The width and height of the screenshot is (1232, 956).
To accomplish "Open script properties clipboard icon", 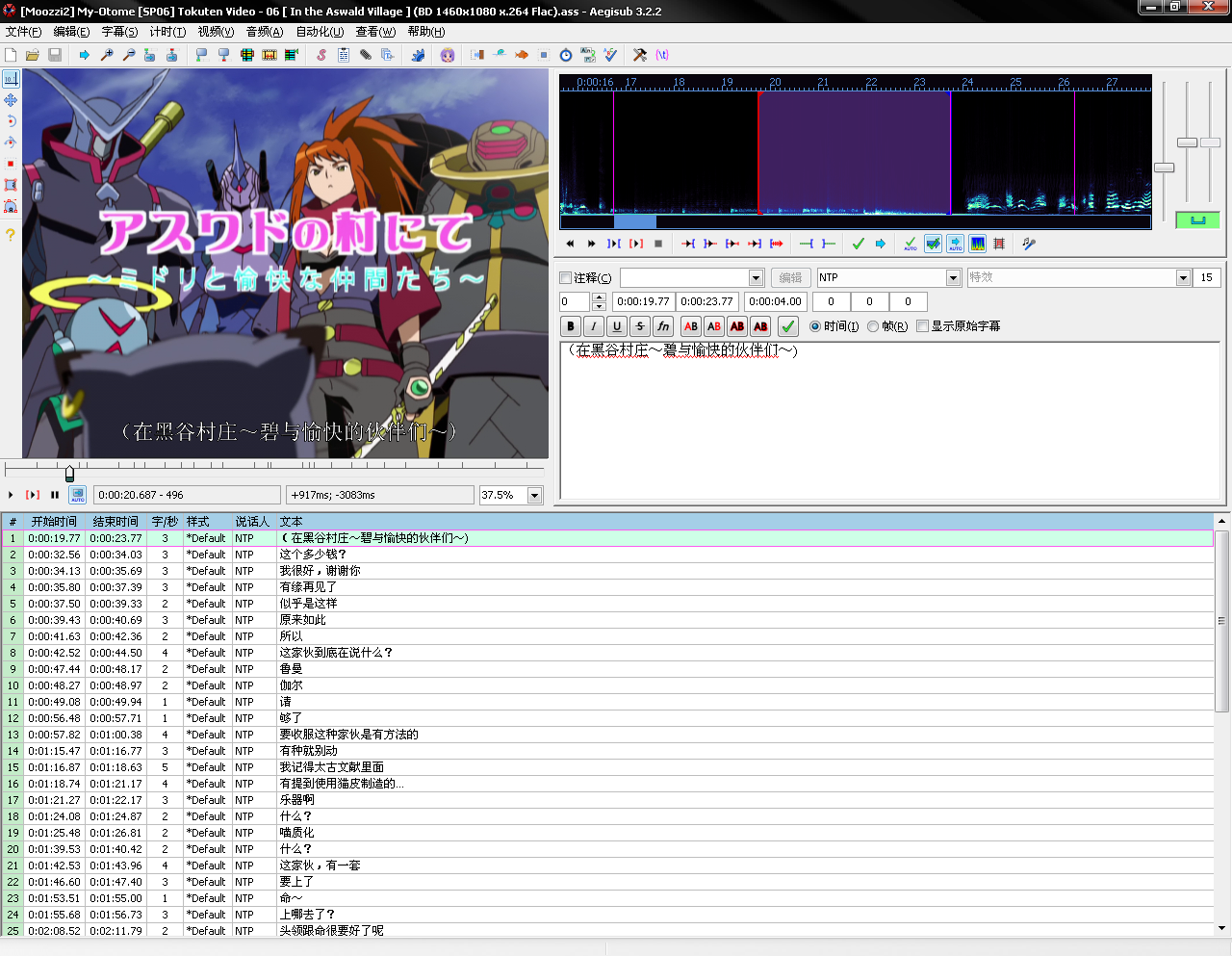I will [344, 55].
